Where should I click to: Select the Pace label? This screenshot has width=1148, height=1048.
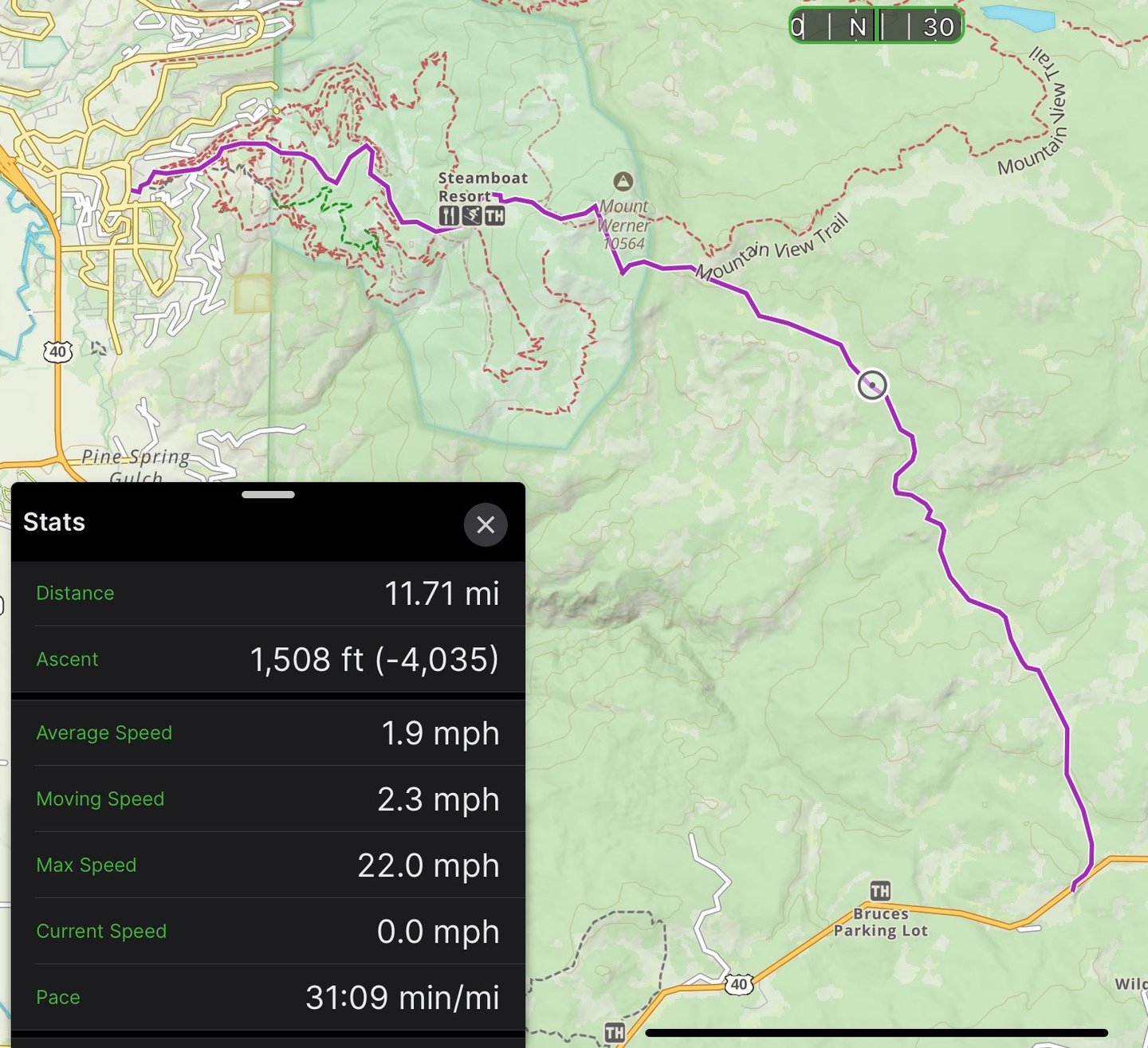(x=58, y=997)
